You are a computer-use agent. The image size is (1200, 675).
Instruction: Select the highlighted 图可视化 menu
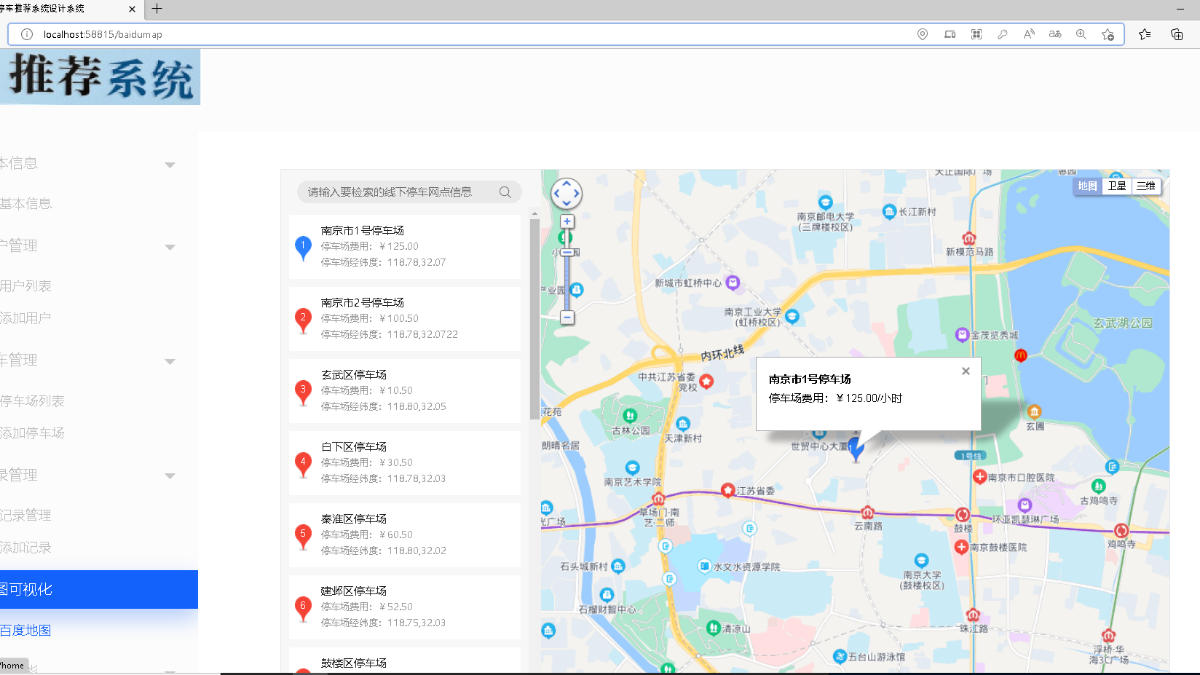tap(99, 590)
